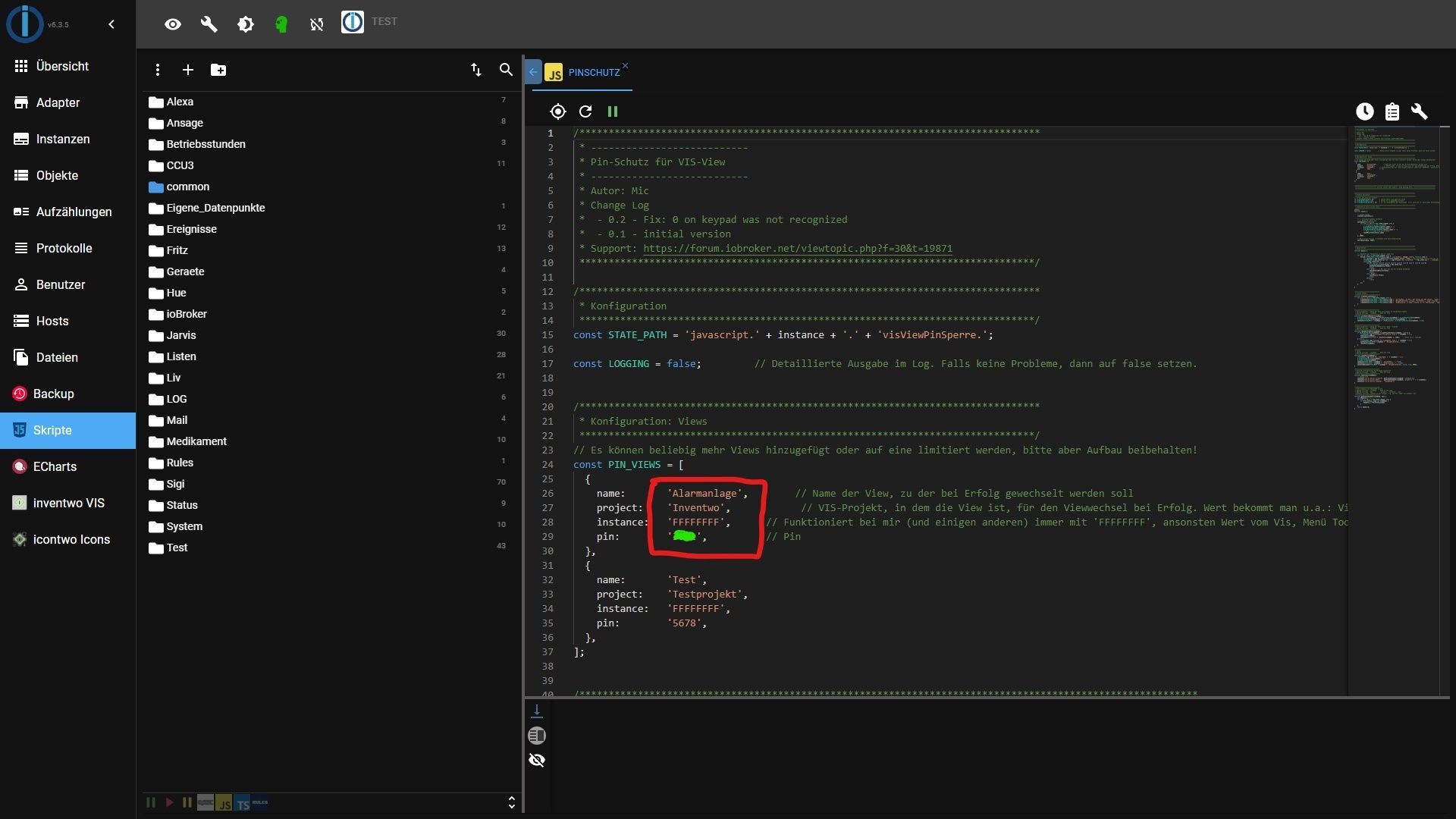This screenshot has width=1456, height=819.
Task: Open the Objekte page
Action: (67, 175)
